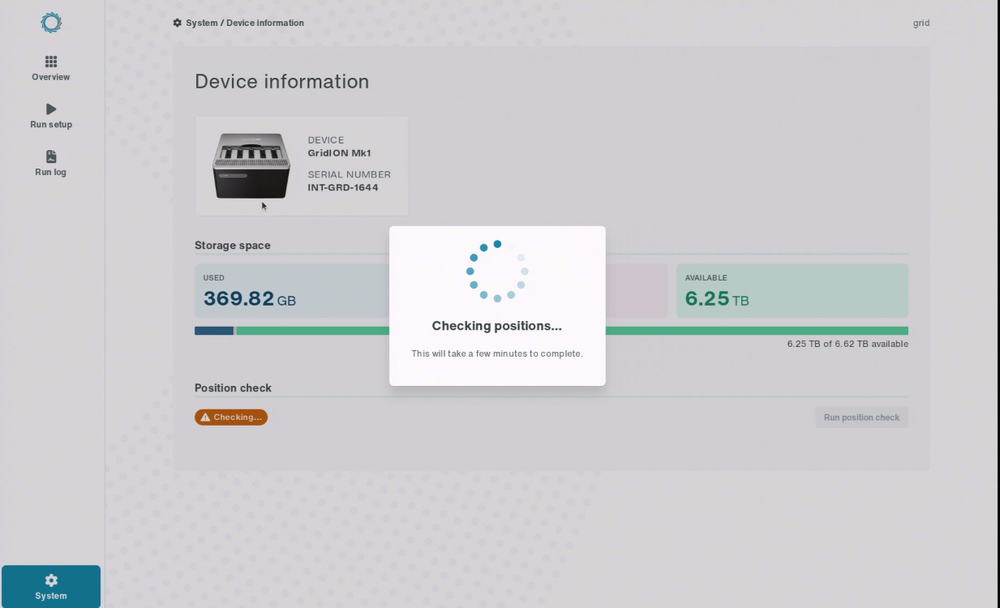Click the blue used segment of storage bar
The image size is (1000, 608).
[214, 330]
